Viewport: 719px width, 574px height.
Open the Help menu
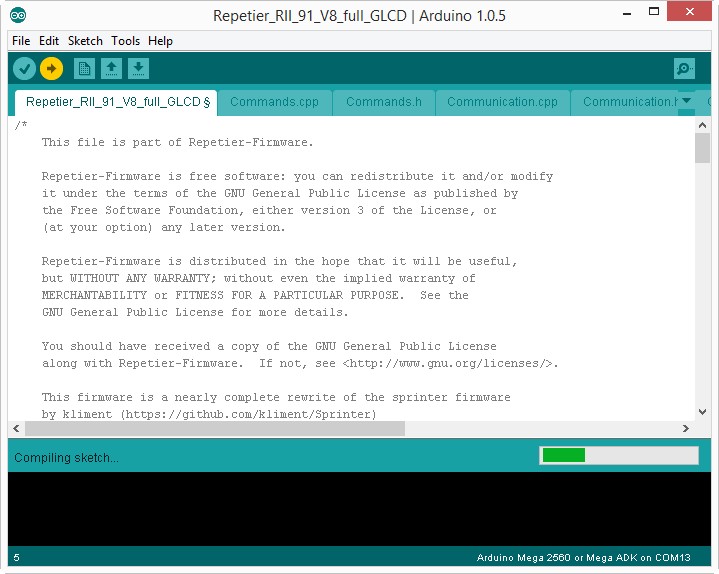click(x=160, y=41)
